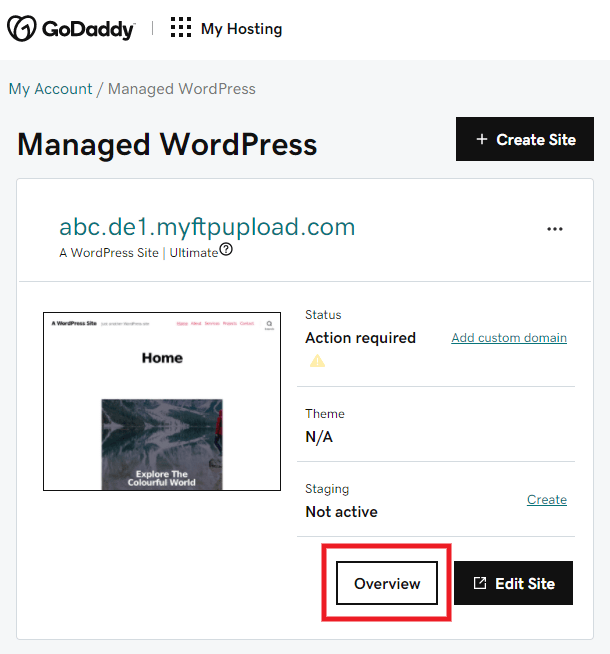The height and width of the screenshot is (654, 610).
Task: Open abc.de1.myftpupload.com site link
Action: coord(207,227)
